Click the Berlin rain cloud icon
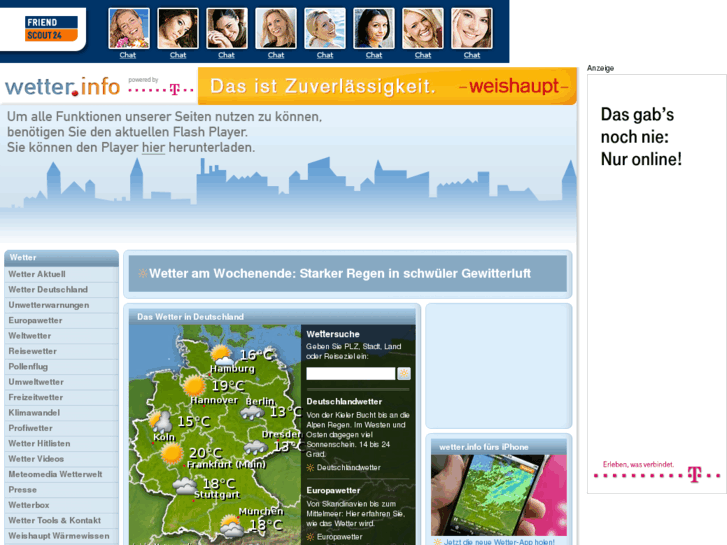The image size is (727, 545). tap(252, 412)
